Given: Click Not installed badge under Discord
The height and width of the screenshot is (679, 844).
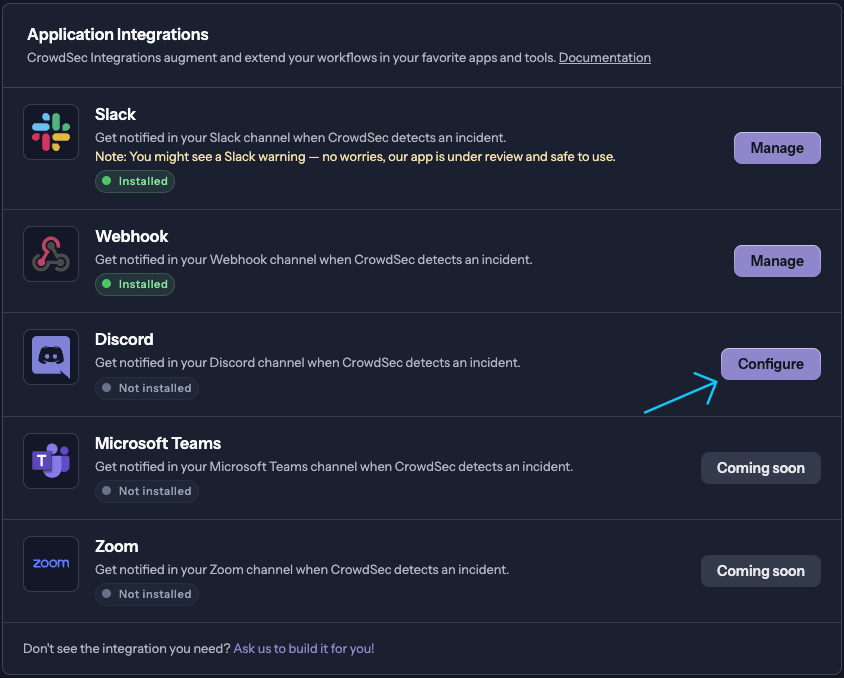Looking at the screenshot, I should click(147, 388).
